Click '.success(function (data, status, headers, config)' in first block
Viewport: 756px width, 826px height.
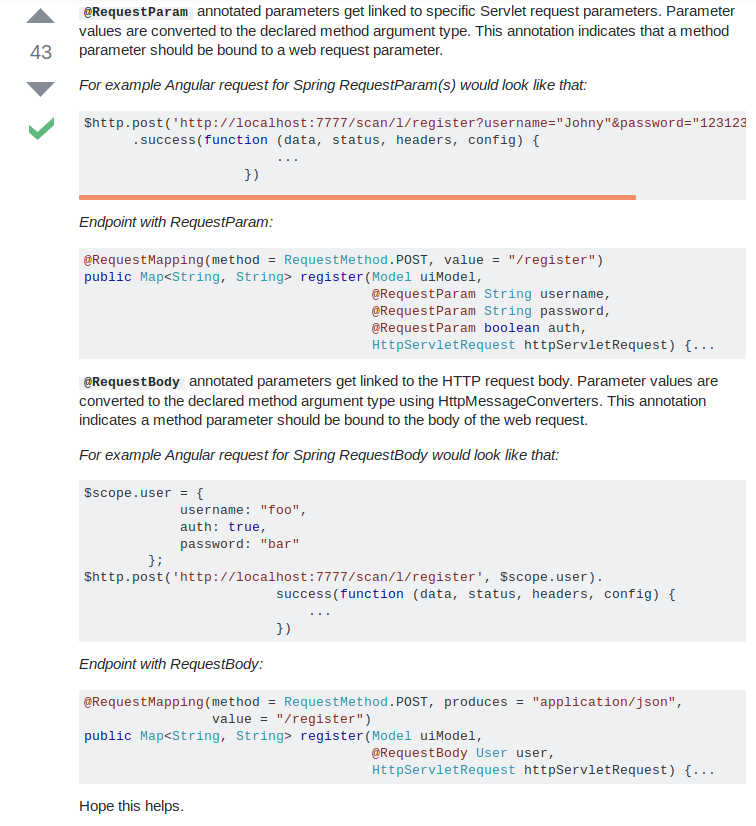pos(336,140)
